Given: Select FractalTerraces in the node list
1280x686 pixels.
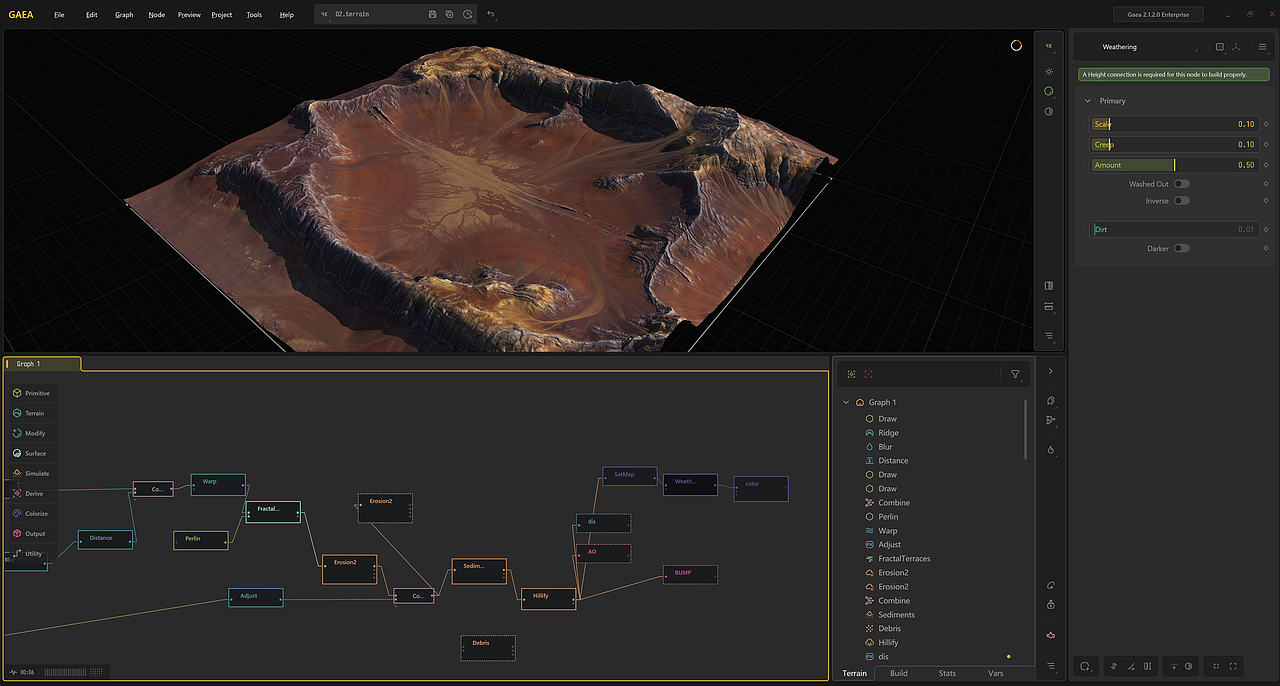Looking at the screenshot, I should click(903, 559).
